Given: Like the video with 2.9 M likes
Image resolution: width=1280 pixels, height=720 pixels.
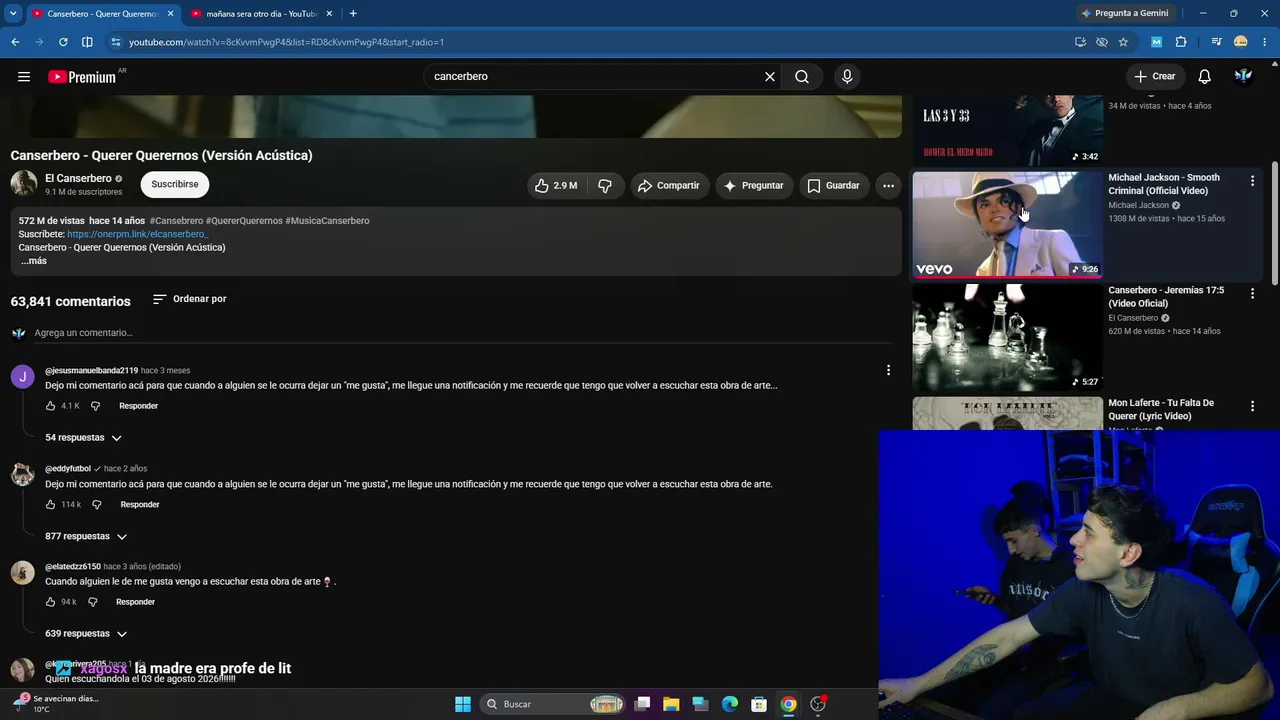Looking at the screenshot, I should 556,185.
